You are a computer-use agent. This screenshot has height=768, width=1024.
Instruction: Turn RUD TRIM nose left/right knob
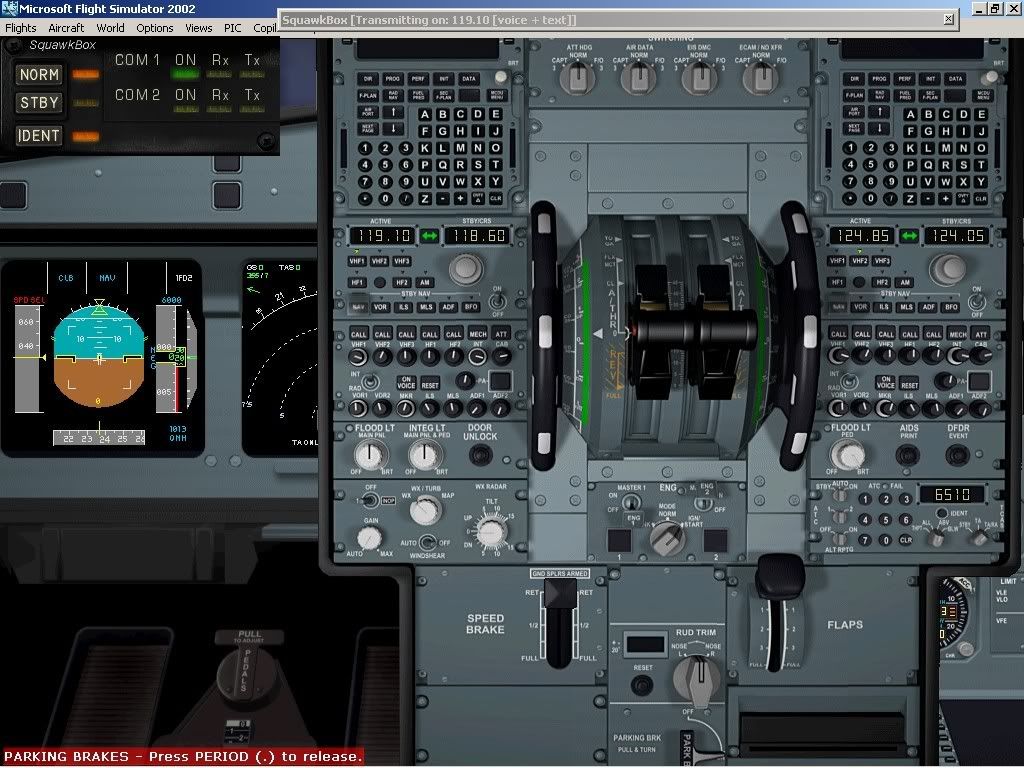pyautogui.click(x=697, y=678)
